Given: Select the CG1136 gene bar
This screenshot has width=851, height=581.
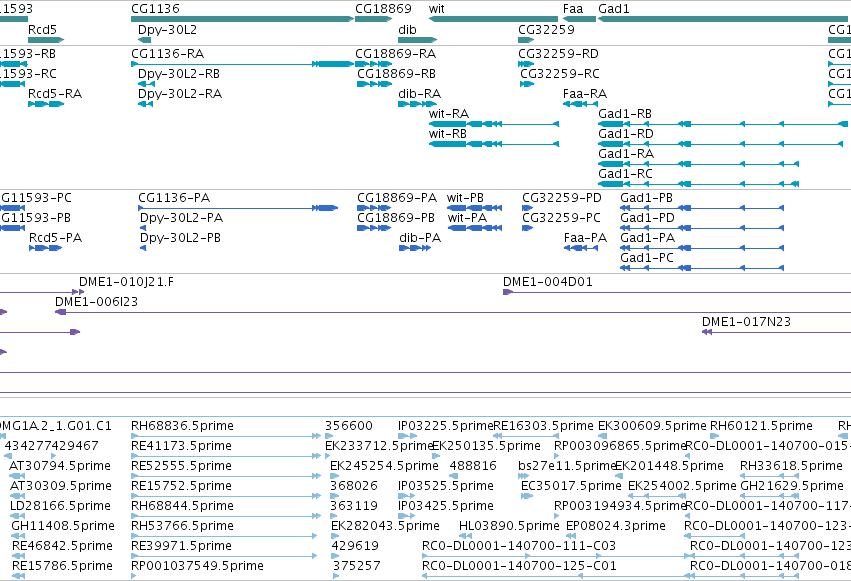Looking at the screenshot, I should [243, 19].
